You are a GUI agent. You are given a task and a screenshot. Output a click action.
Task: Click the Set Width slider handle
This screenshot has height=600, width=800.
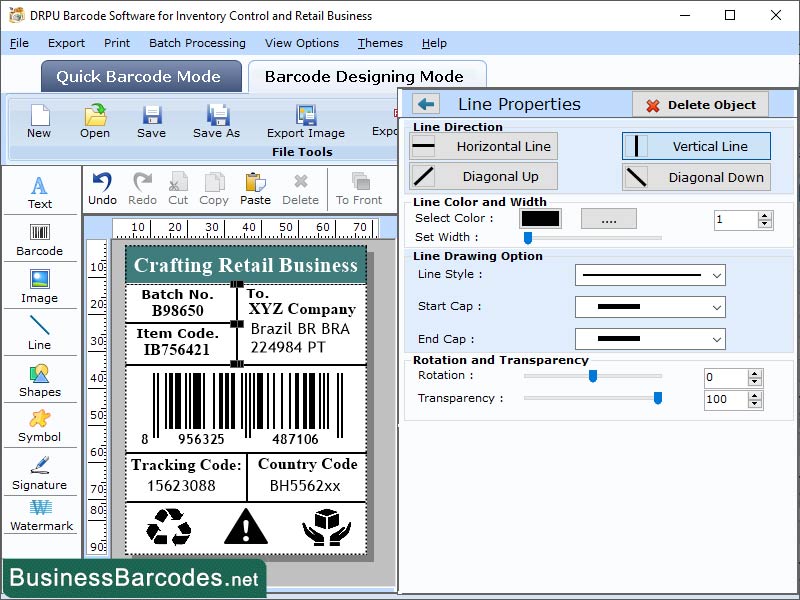click(528, 238)
